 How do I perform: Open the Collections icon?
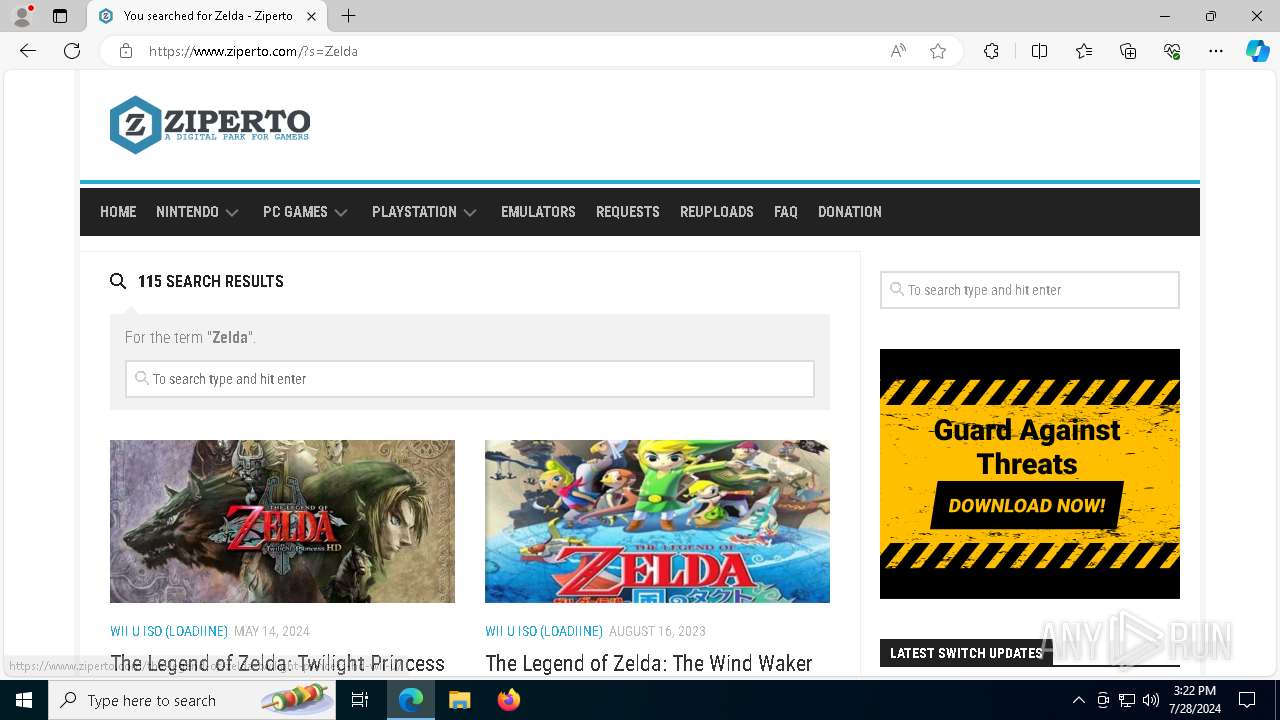tap(1128, 51)
